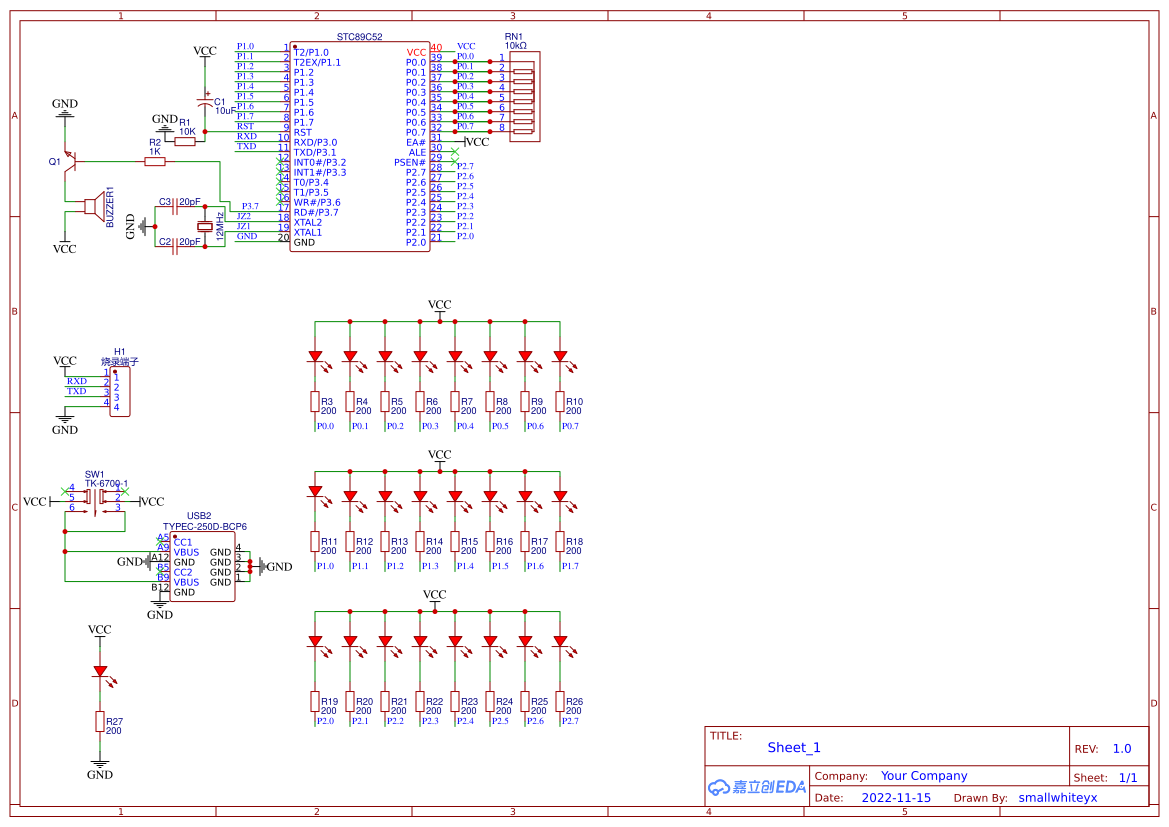Image resolution: width=1169 pixels, height=827 pixels.
Task: Select the H1 programming header symbol
Action: (x=119, y=392)
